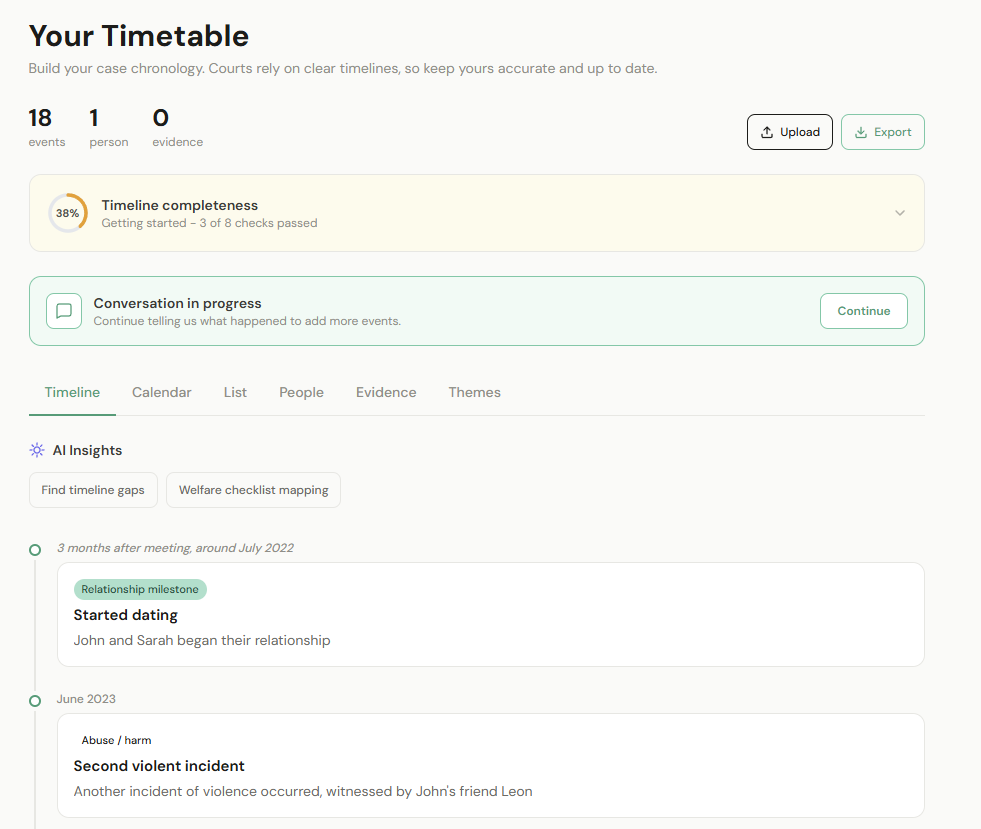Click the AI Insights sparkle icon
This screenshot has width=981, height=829.
(37, 450)
